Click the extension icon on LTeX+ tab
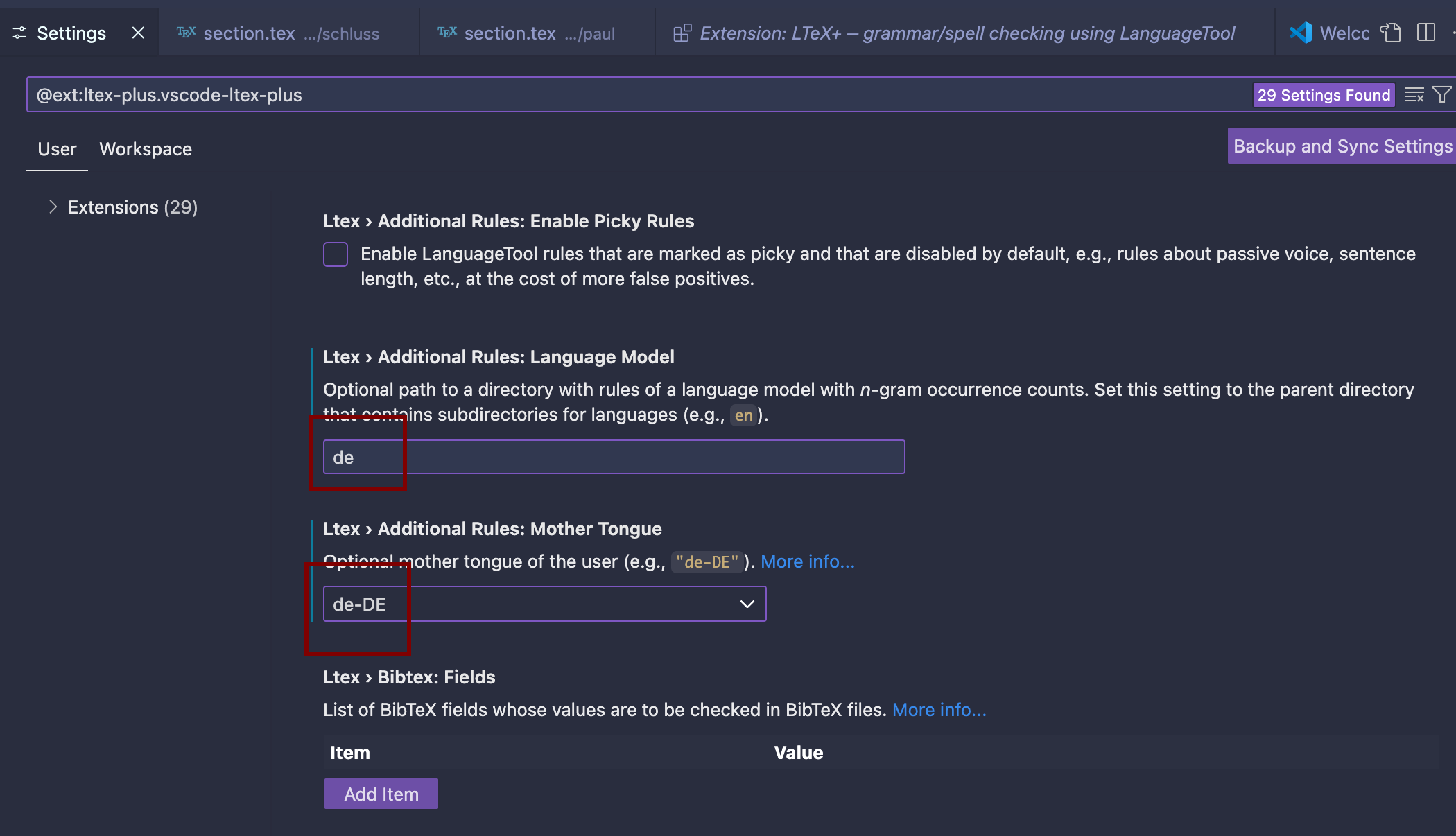The image size is (1456, 836). tap(682, 33)
